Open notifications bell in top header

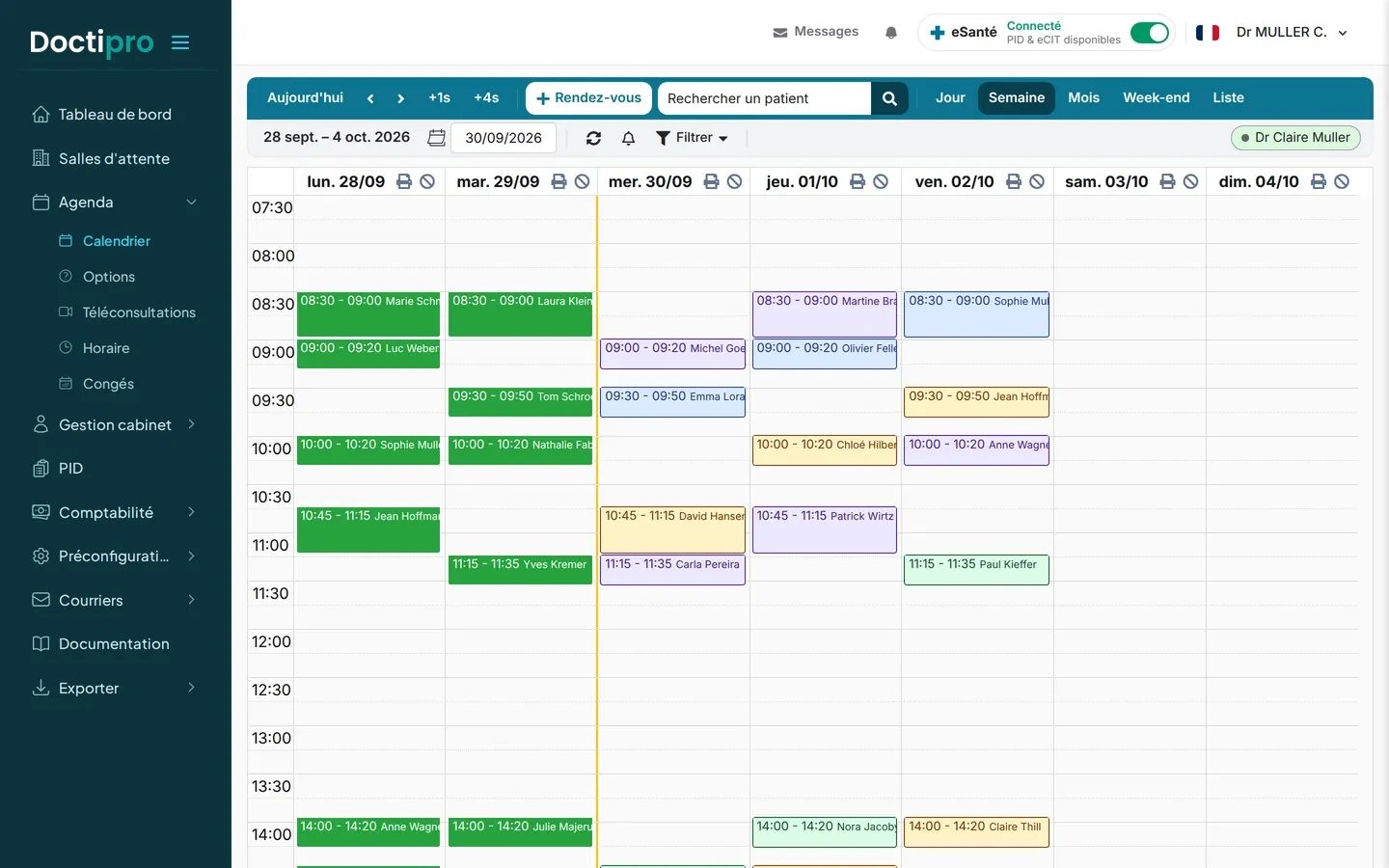click(x=891, y=33)
